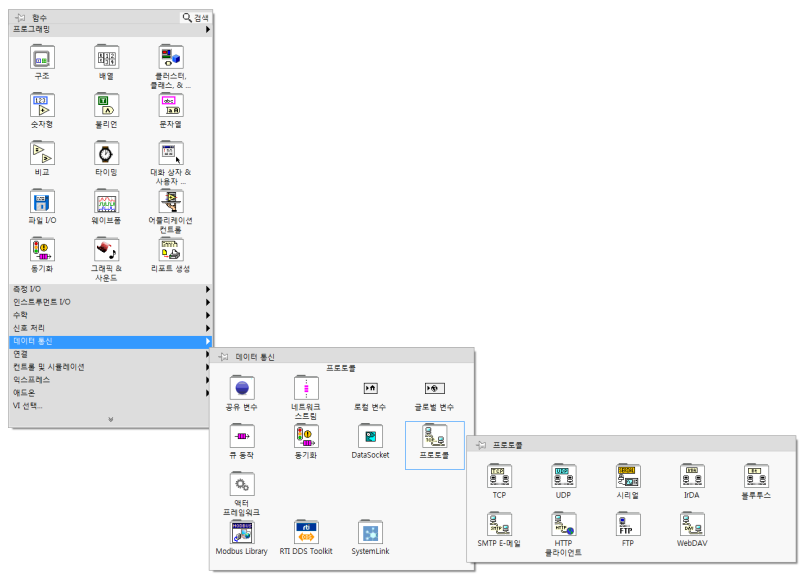This screenshot has height=578, width=800.
Task: Open the 구조 (Structures) palette icon
Action: [42, 57]
